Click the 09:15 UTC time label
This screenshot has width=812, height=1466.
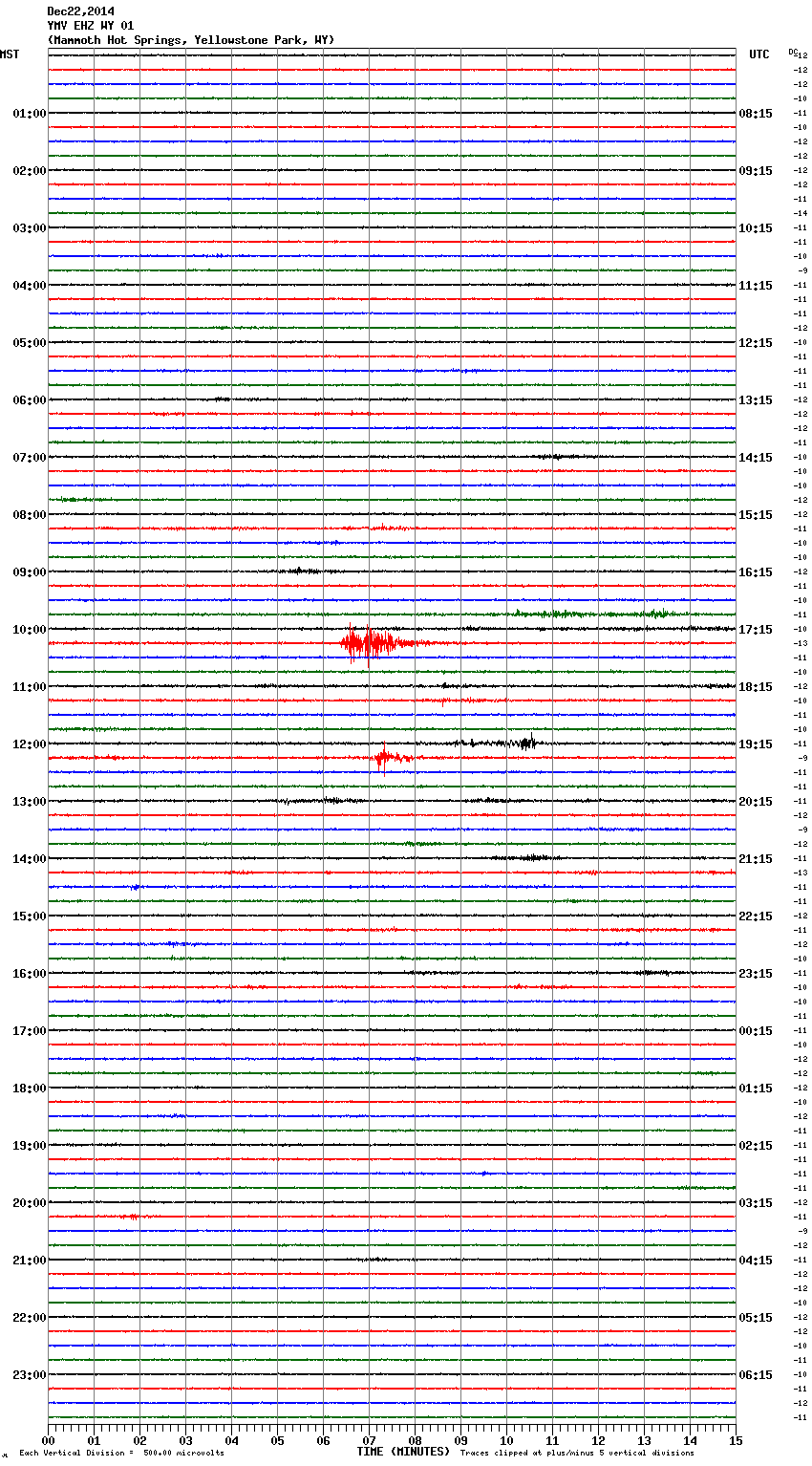point(756,171)
